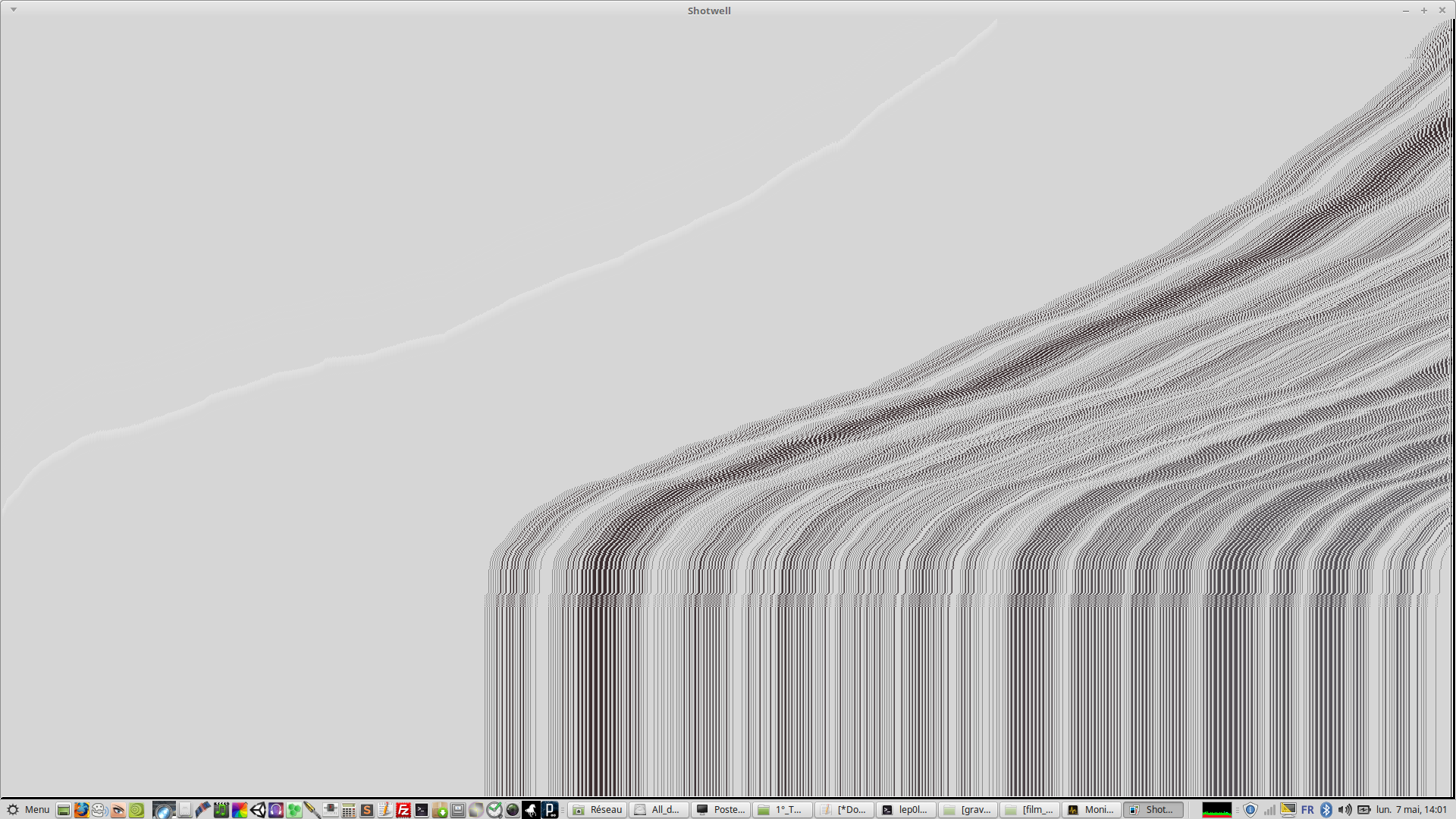1456x819 pixels.
Task: Open the clock showing lun. 7 mai
Action: coord(1411,809)
